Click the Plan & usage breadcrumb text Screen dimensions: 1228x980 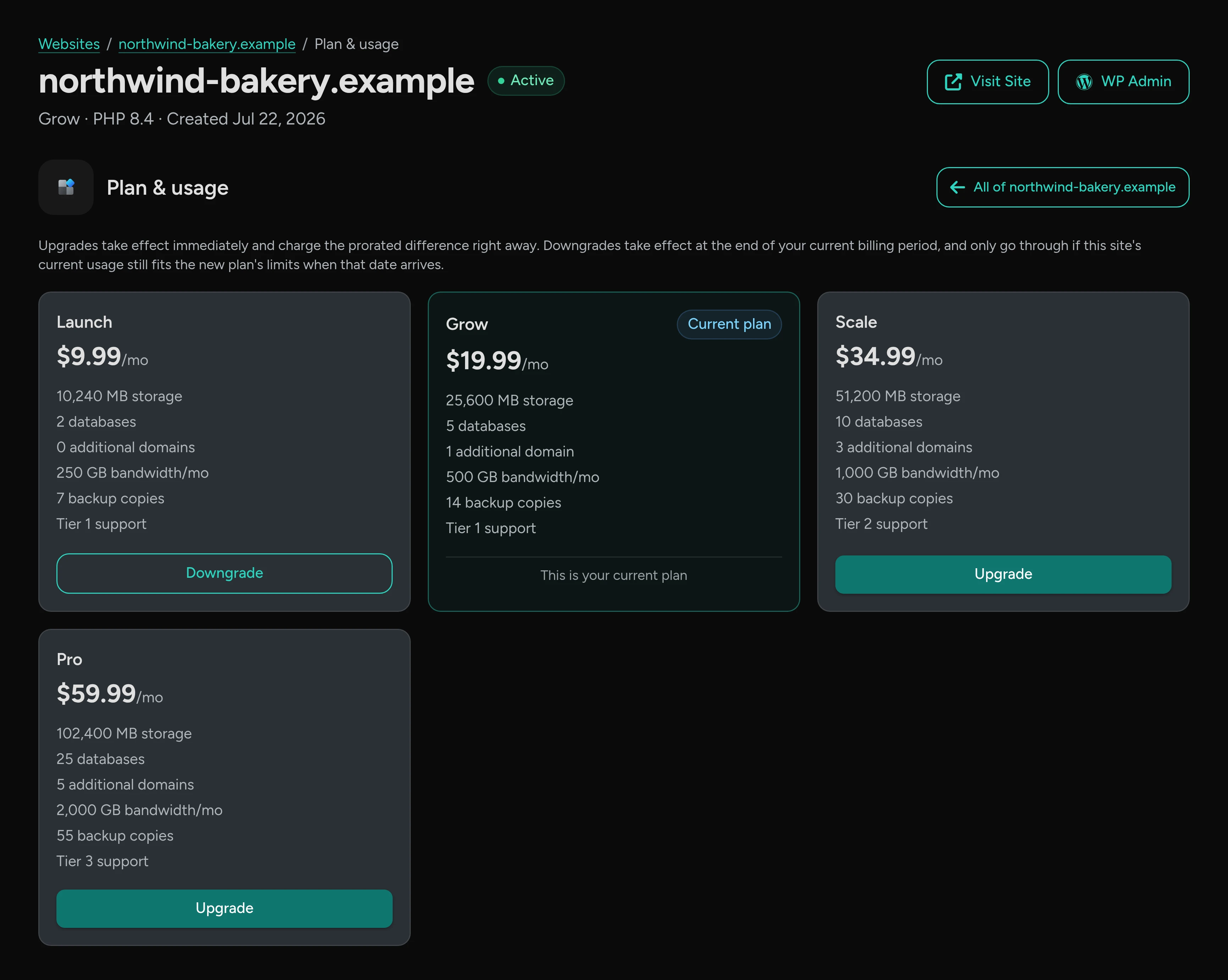(356, 44)
